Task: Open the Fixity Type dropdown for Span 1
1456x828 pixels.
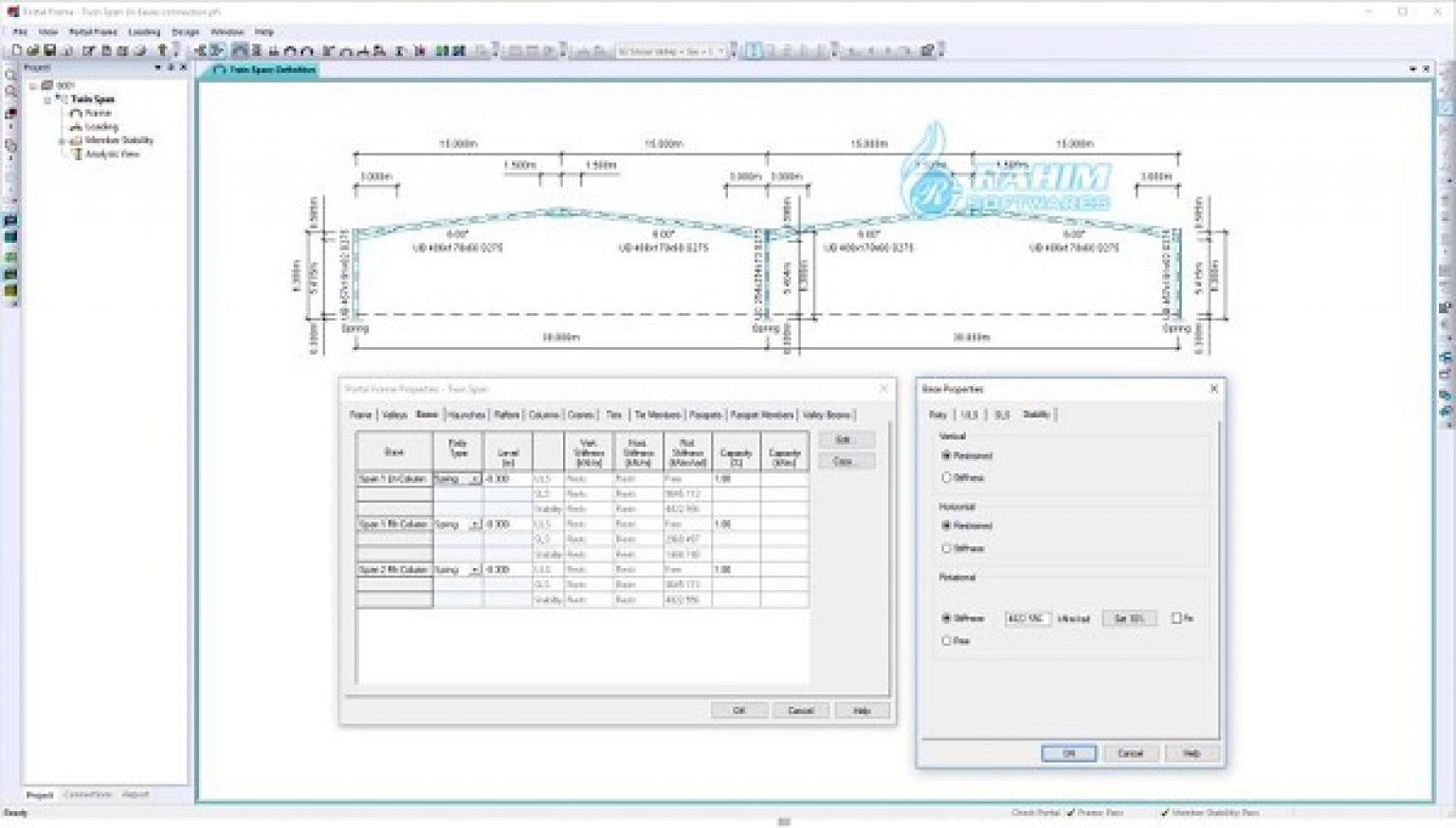Action: tap(474, 479)
